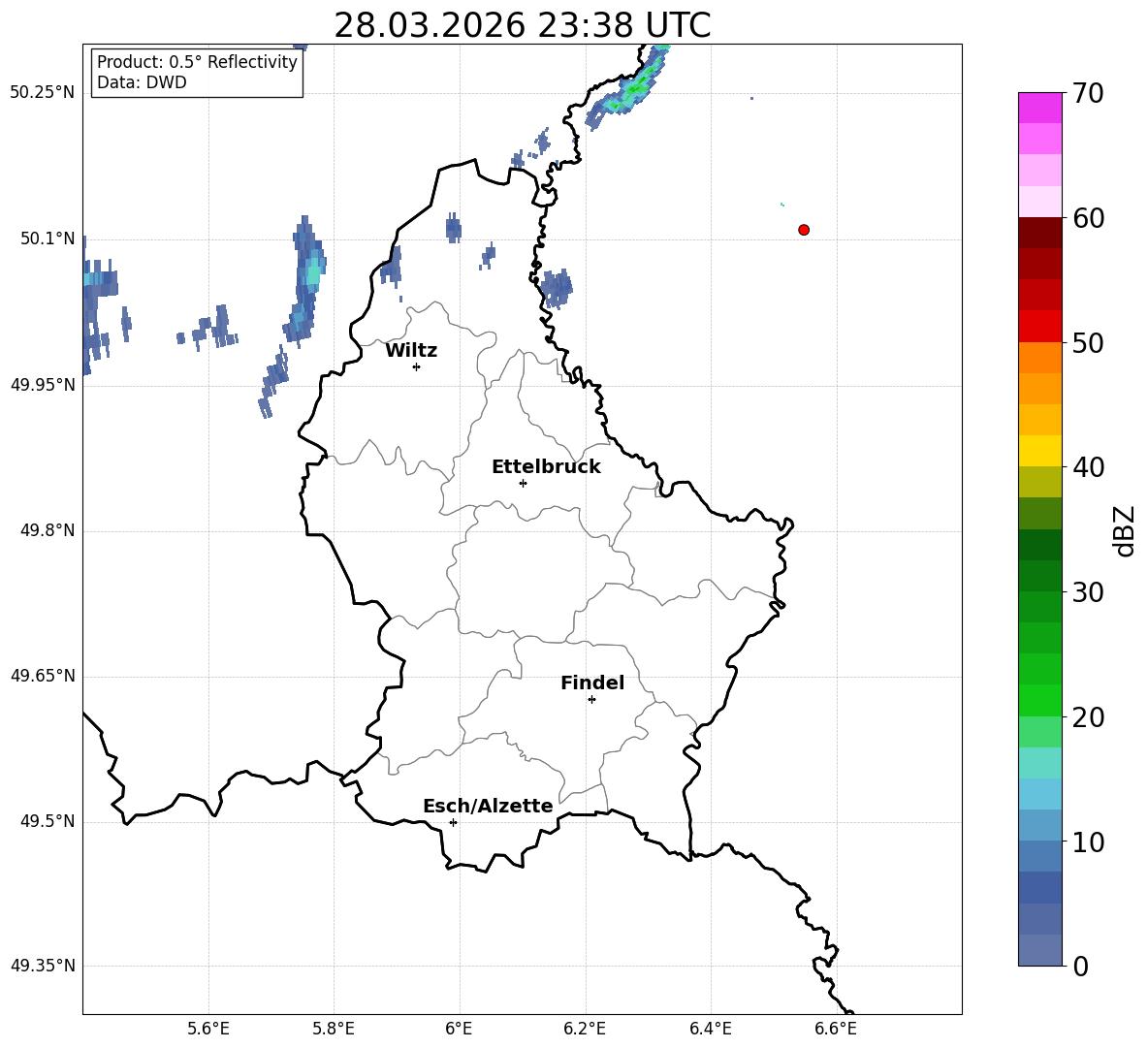Click the 49.65°N latitude label
Viewport: 1148px width, 1048px height.
(x=43, y=676)
